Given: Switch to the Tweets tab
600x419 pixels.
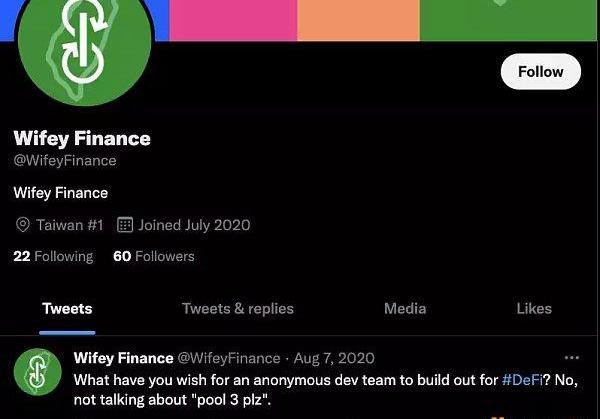Looking at the screenshot, I should [x=67, y=308].
